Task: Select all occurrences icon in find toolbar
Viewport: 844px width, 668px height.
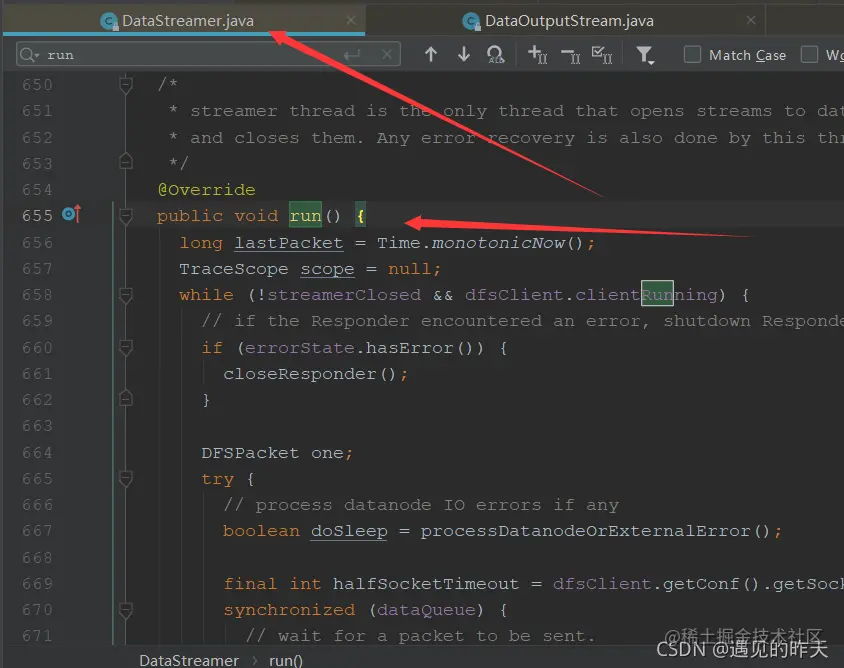Action: tap(602, 54)
